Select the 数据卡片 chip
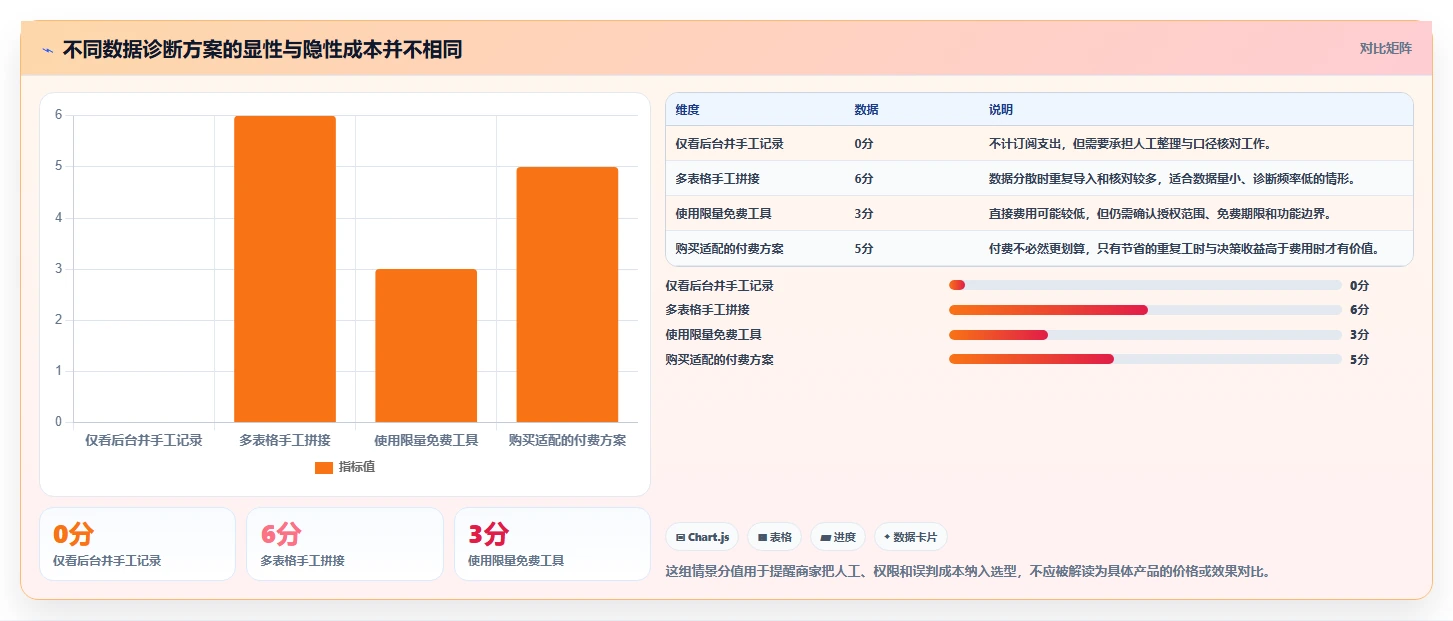 tap(910, 537)
